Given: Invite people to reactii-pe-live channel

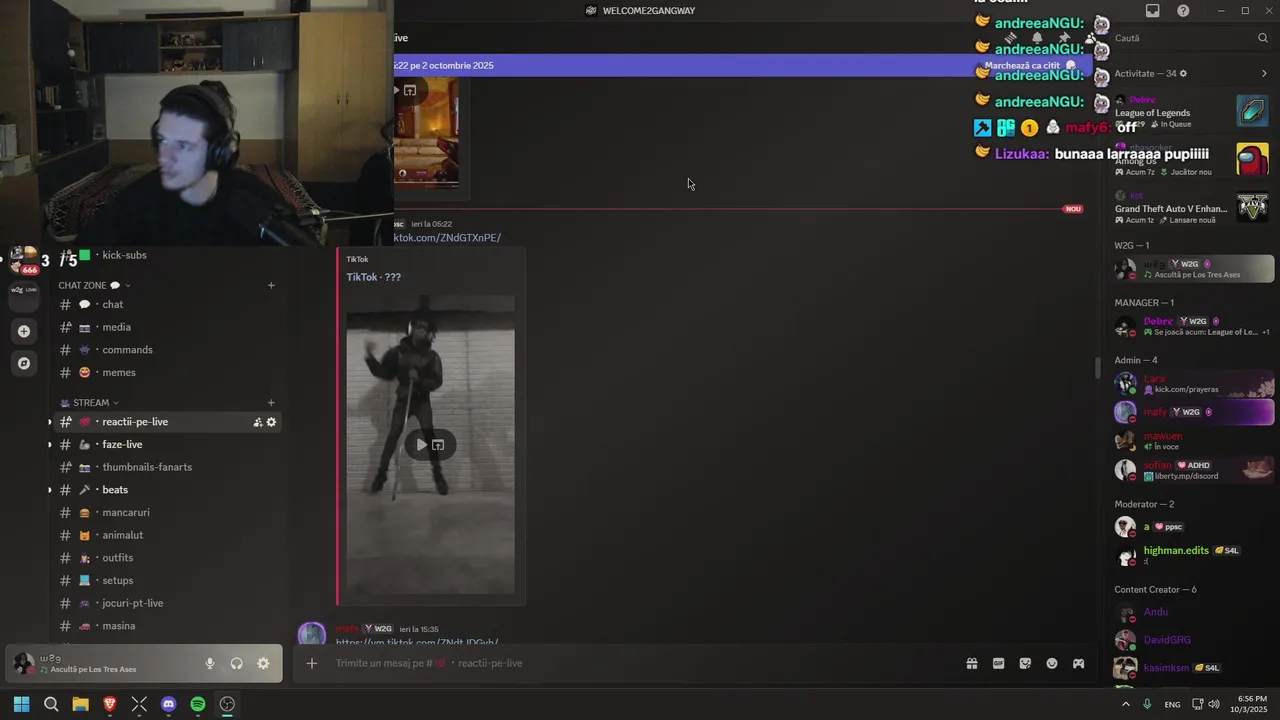Looking at the screenshot, I should [x=257, y=422].
